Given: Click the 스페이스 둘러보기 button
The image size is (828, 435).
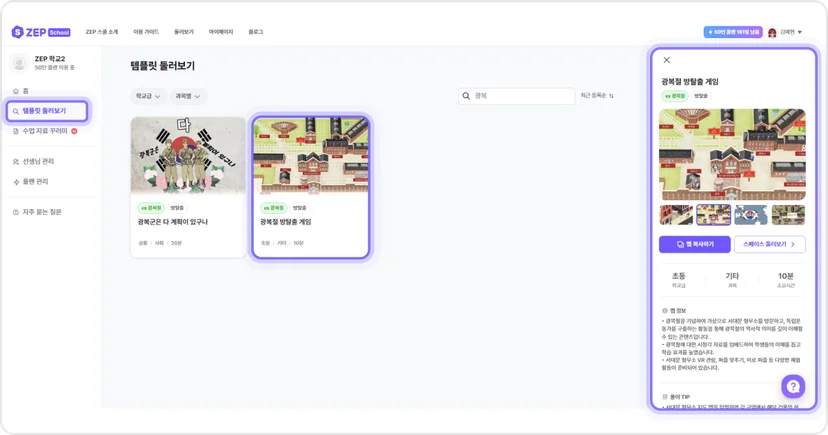Looking at the screenshot, I should point(770,244).
